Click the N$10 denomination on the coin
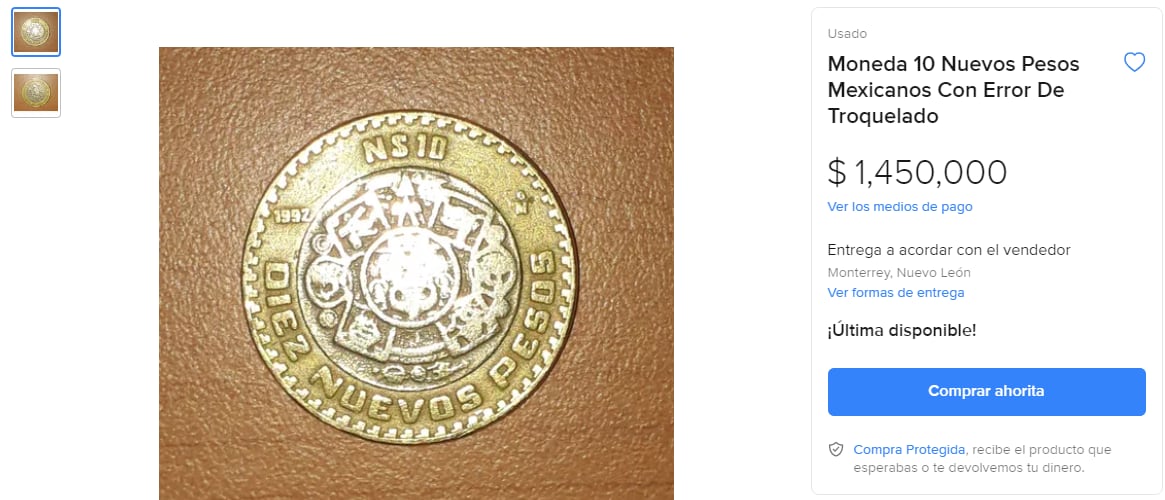Viewport: 1165px width, 500px height. coord(405,150)
